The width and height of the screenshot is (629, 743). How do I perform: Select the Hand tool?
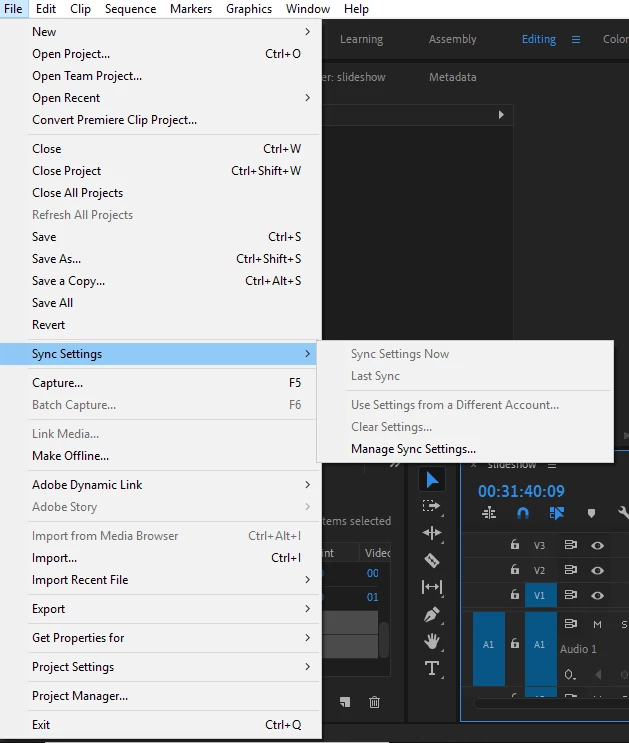click(x=431, y=641)
